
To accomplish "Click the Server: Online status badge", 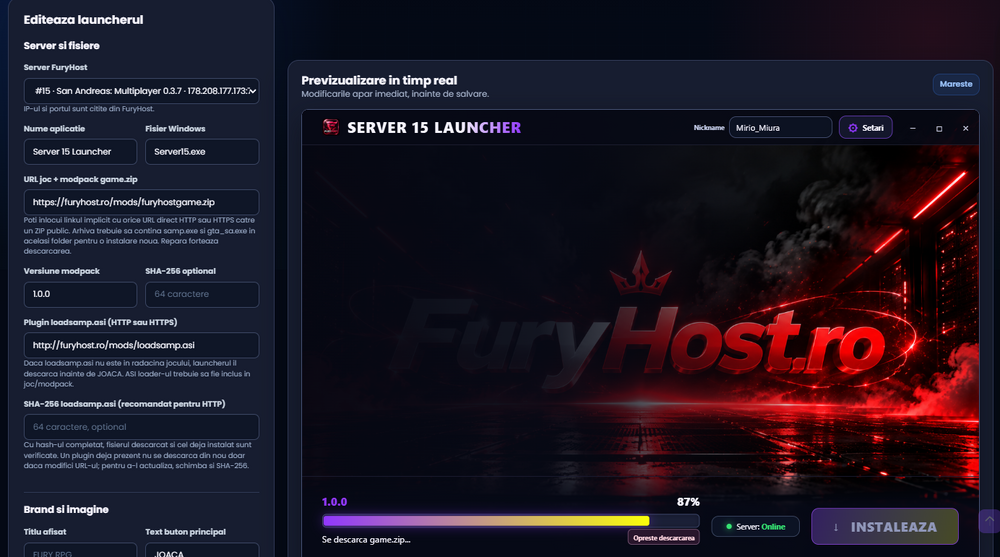I will pyautogui.click(x=755, y=526).
